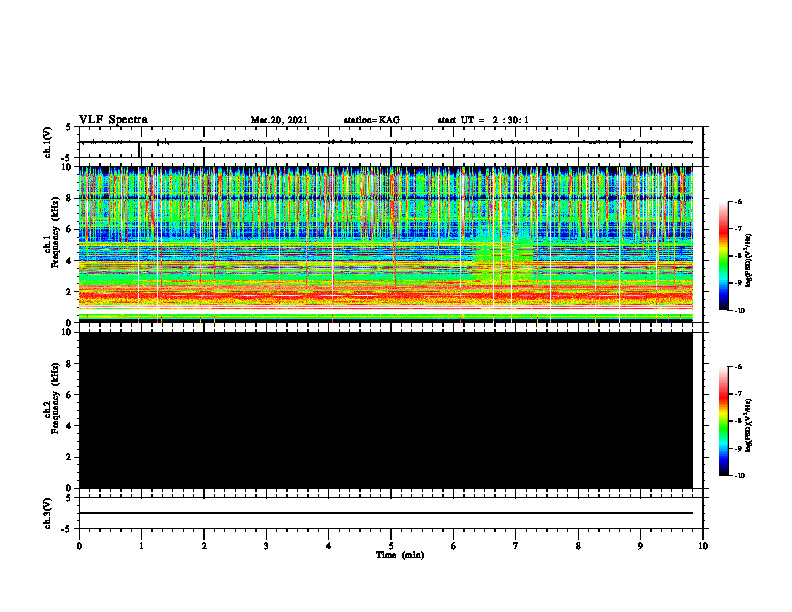Click the date text "Mar.20, 2021"
Image resolution: width=792 pixels, height=612 pixels.
(x=279, y=120)
